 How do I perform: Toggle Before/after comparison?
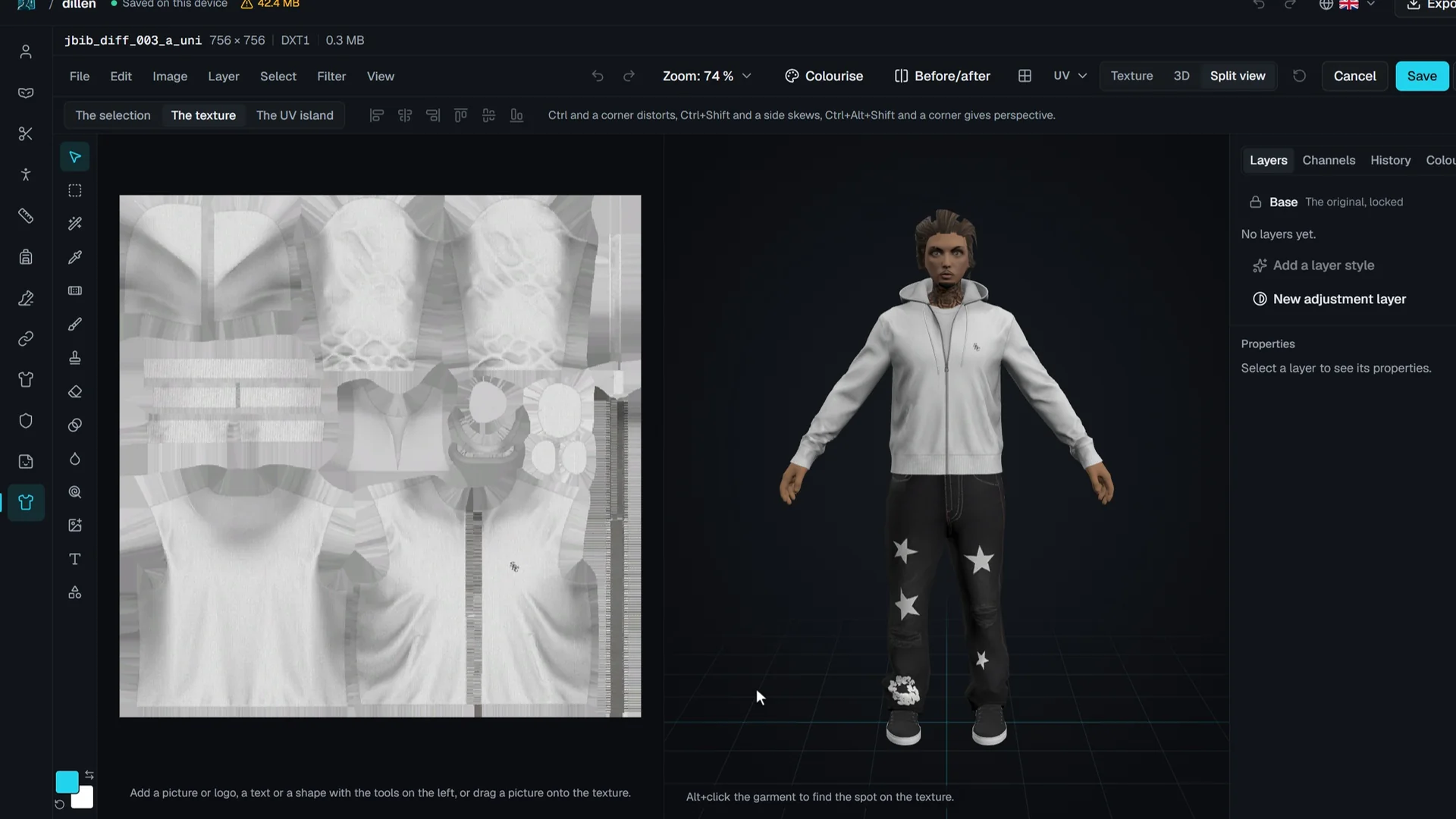[943, 76]
